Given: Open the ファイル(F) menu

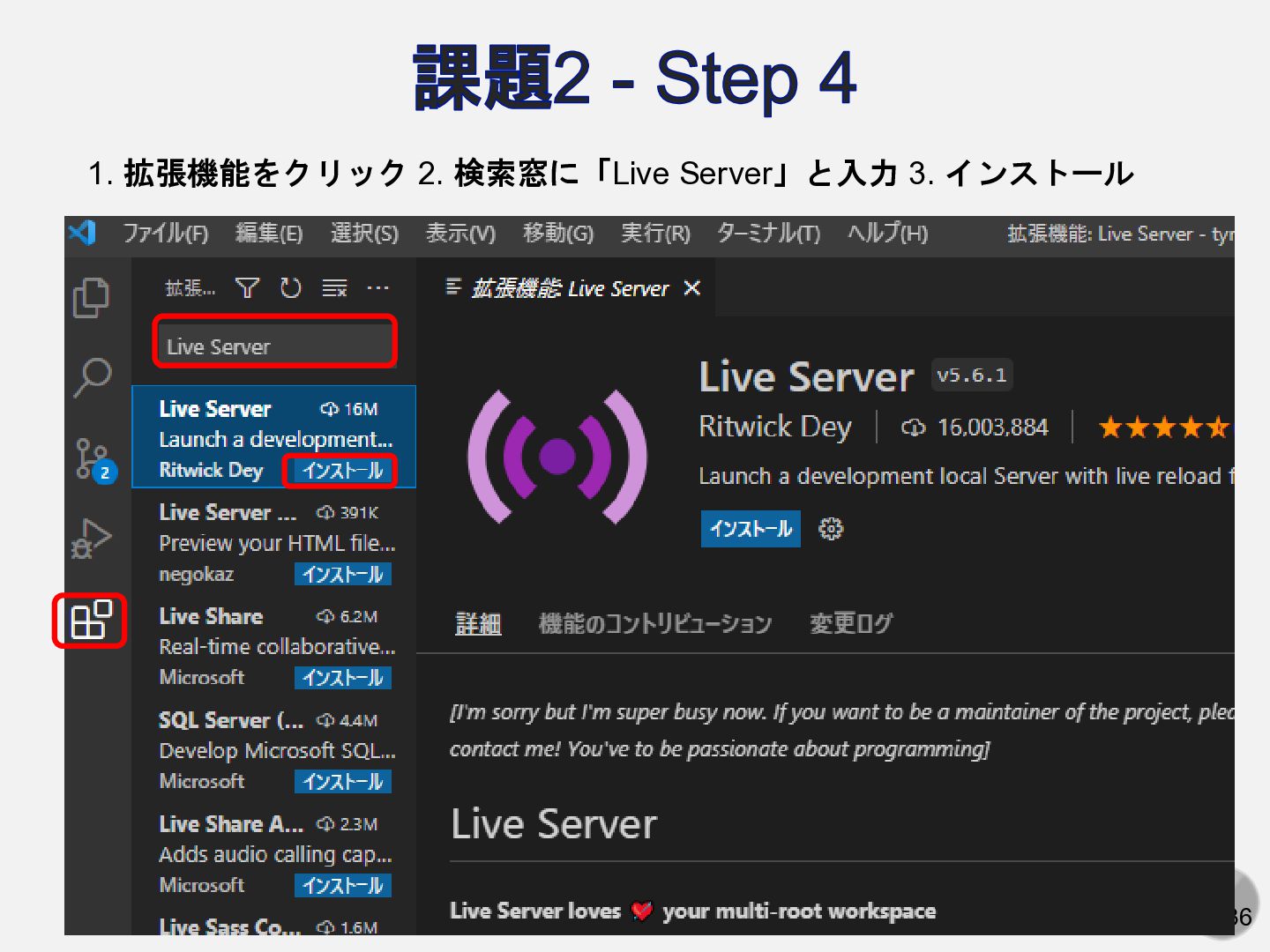Looking at the screenshot, I should click(x=166, y=234).
